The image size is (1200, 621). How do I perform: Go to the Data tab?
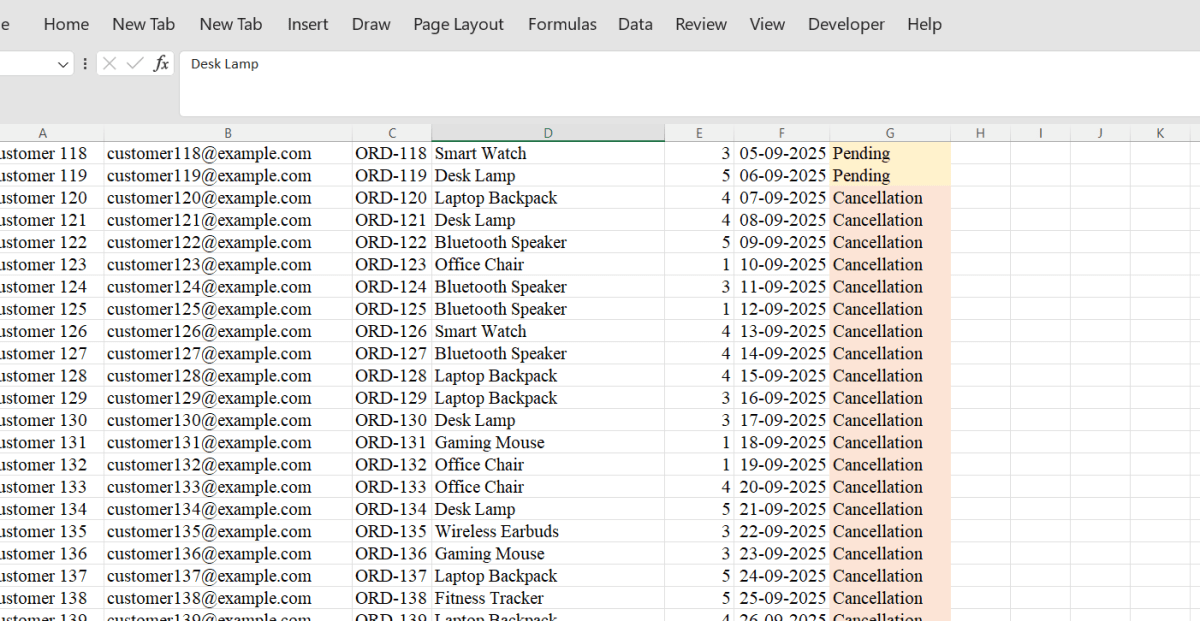635,24
